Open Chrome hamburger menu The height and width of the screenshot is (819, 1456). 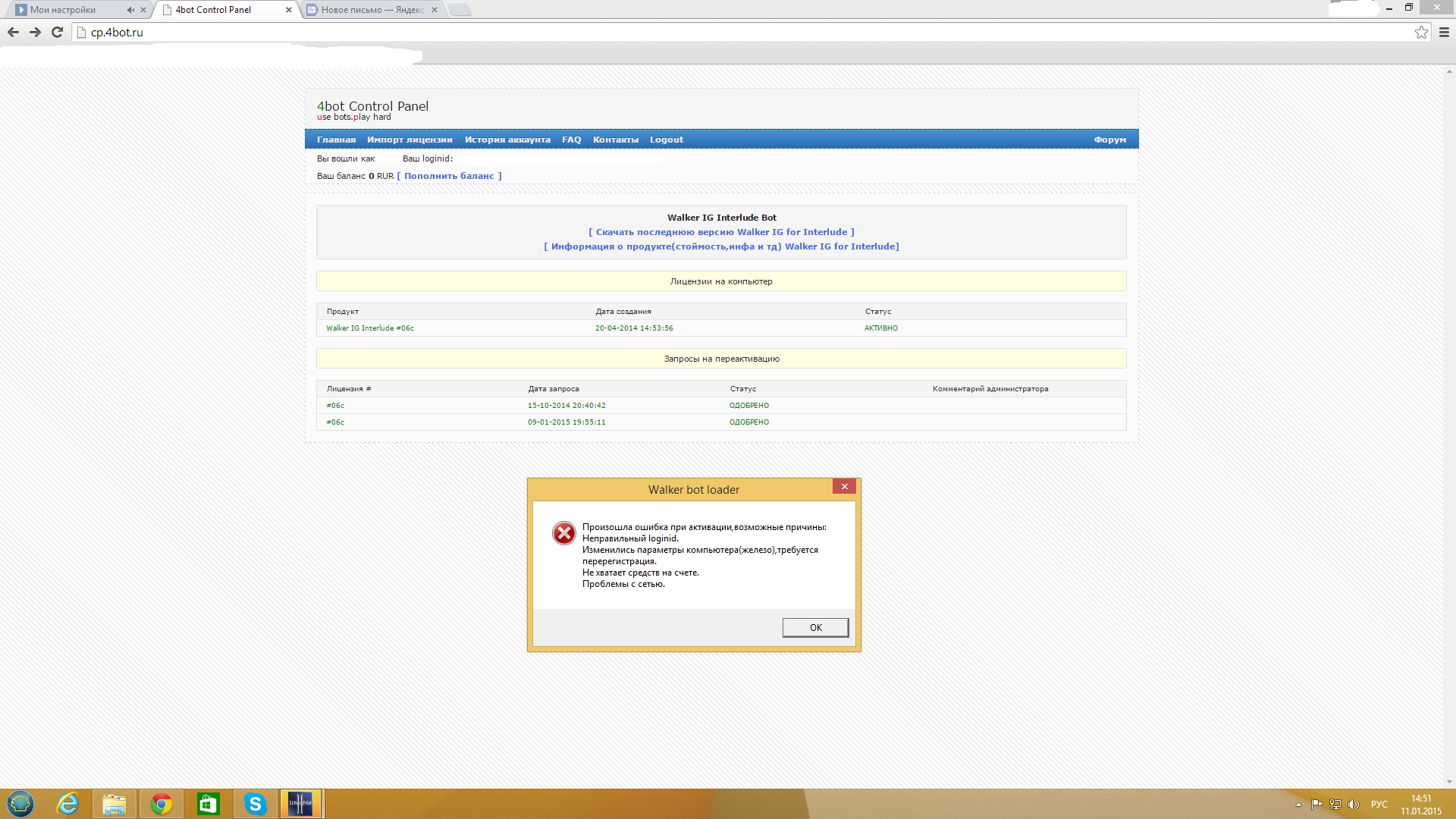[1444, 32]
